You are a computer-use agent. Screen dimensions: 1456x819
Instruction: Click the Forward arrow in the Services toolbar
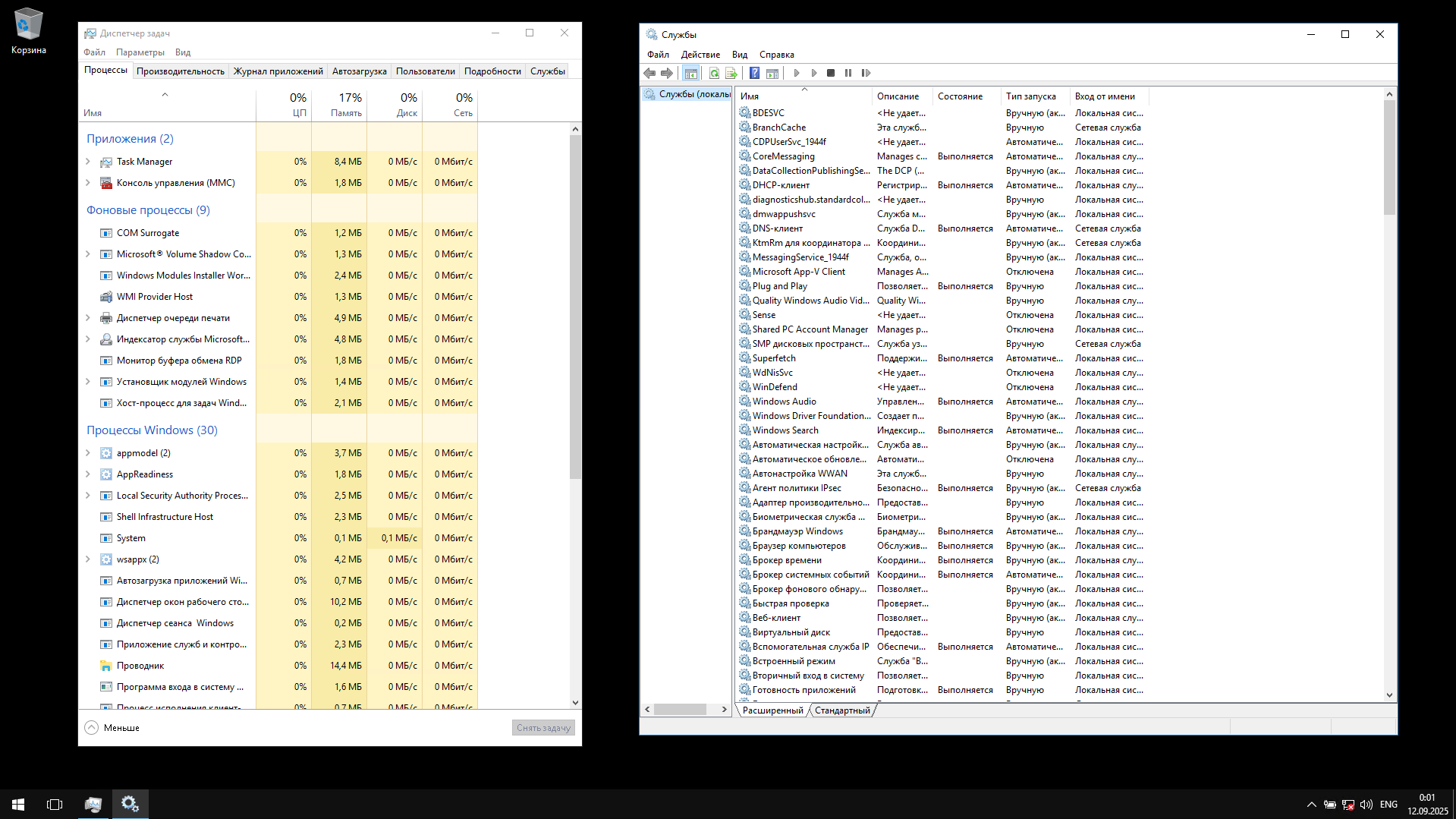(x=667, y=73)
